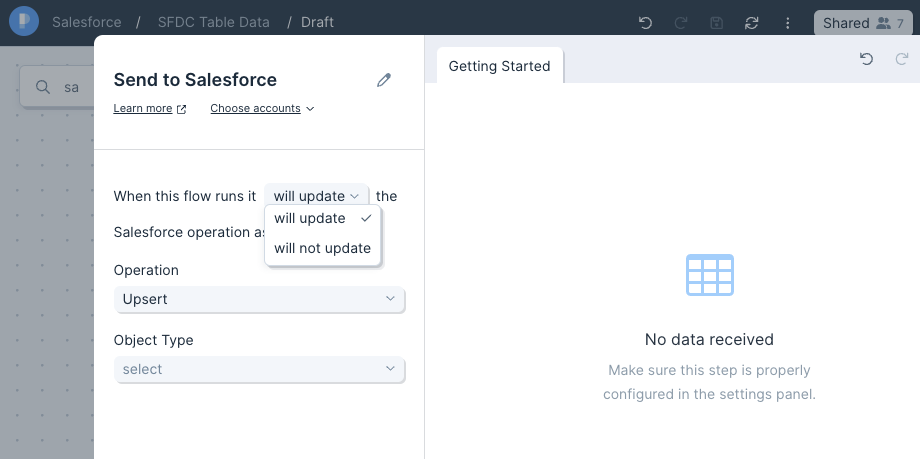
Task: Click the save flow icon
Action: click(x=716, y=23)
